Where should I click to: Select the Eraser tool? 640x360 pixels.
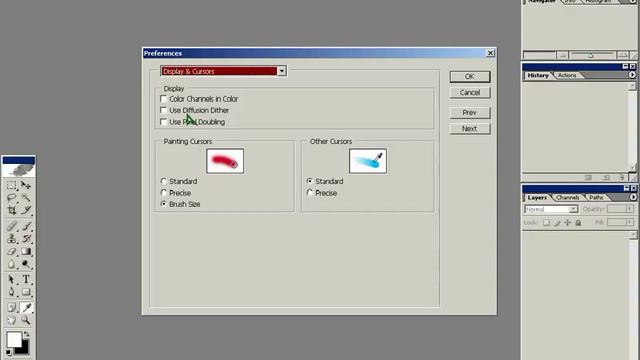11,251
